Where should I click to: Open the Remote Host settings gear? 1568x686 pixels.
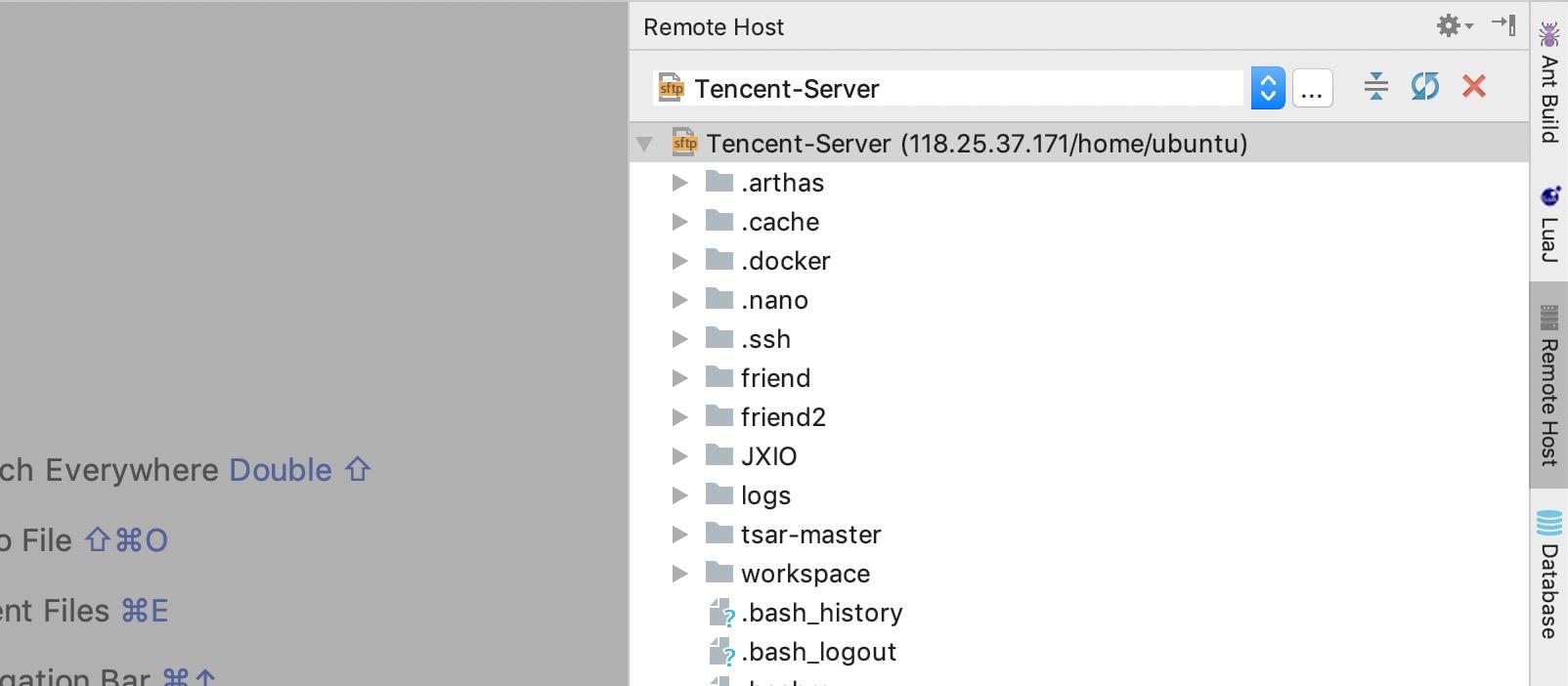point(1453,26)
